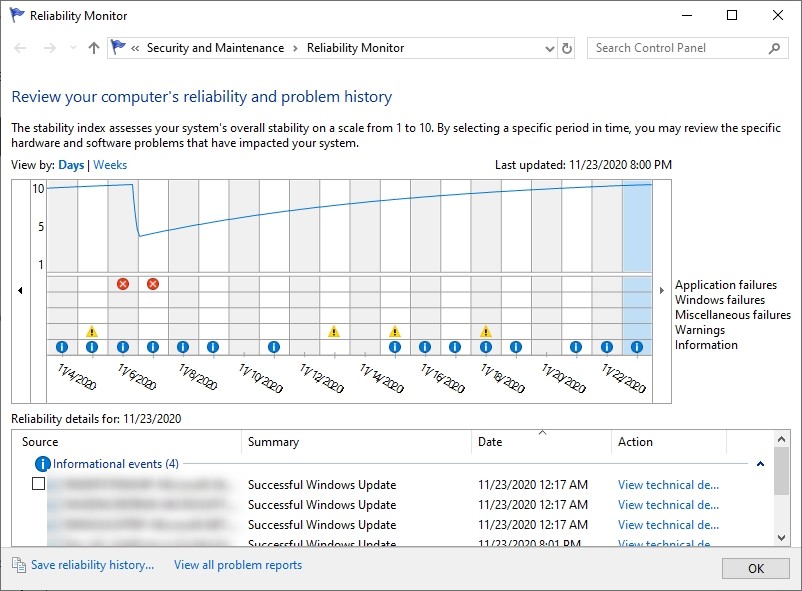Open recent locations dropdown arrow
The height and width of the screenshot is (591, 802).
click(73, 48)
